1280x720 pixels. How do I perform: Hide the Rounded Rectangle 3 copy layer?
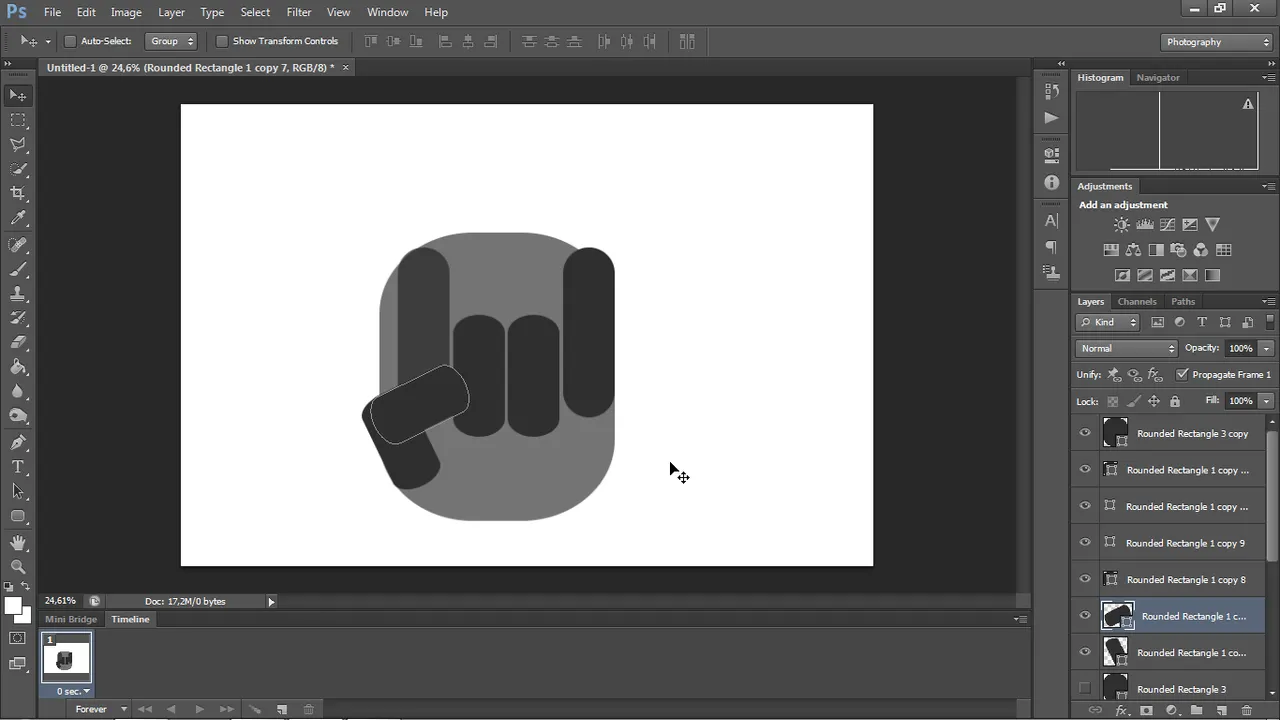pos(1085,433)
